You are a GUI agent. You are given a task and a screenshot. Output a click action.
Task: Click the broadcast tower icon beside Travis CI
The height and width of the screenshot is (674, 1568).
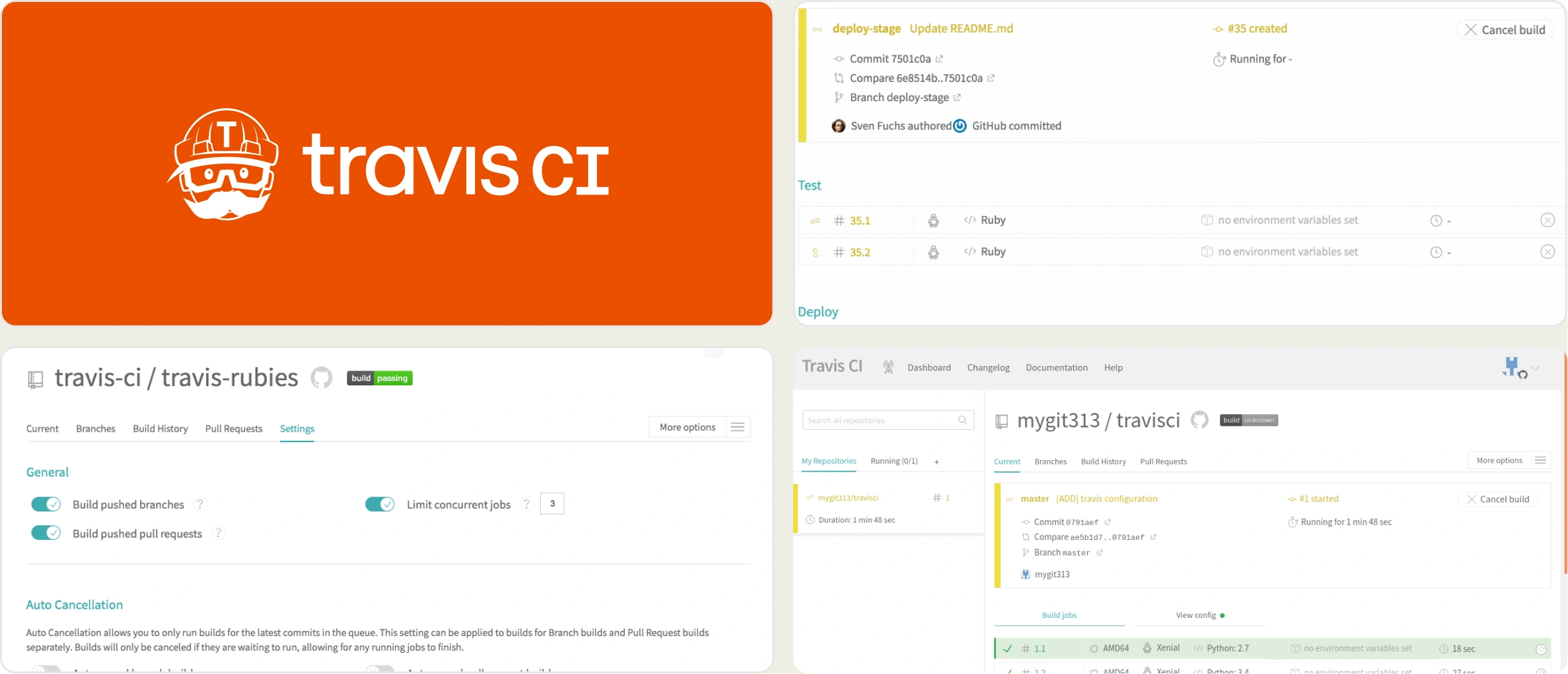point(888,367)
